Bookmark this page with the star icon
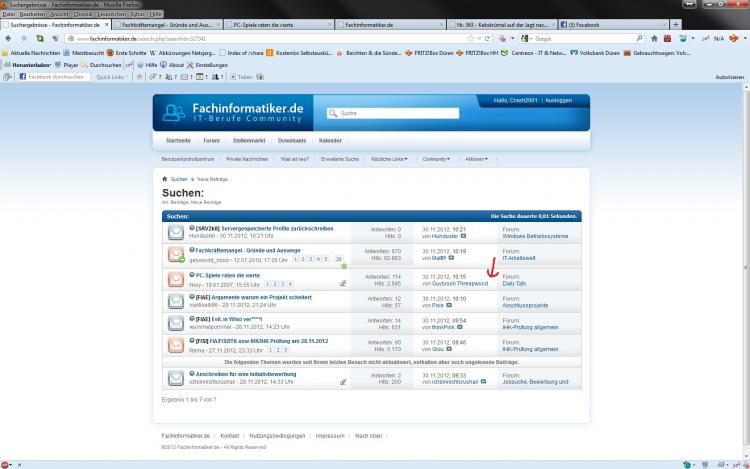 (x=471, y=38)
